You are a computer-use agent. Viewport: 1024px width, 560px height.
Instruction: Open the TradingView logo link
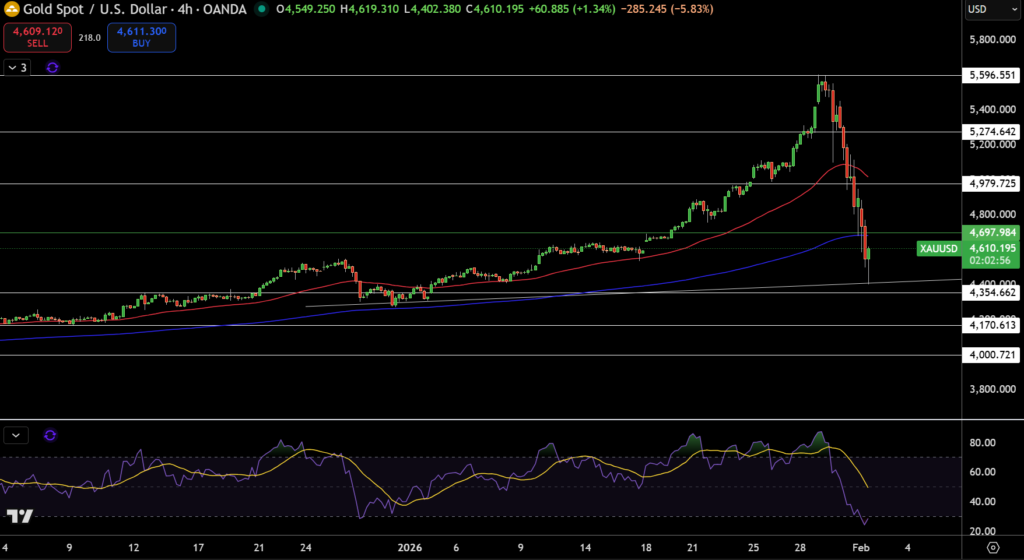tap(20, 516)
